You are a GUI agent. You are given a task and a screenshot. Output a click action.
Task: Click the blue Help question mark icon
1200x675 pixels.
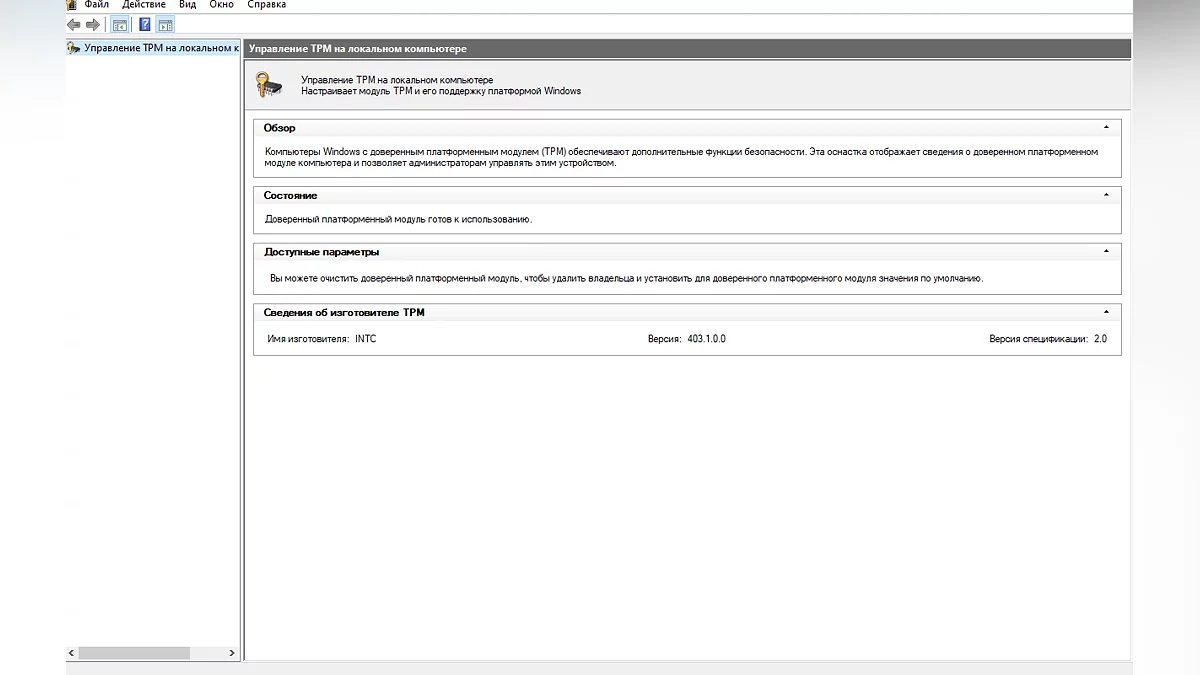tap(145, 24)
